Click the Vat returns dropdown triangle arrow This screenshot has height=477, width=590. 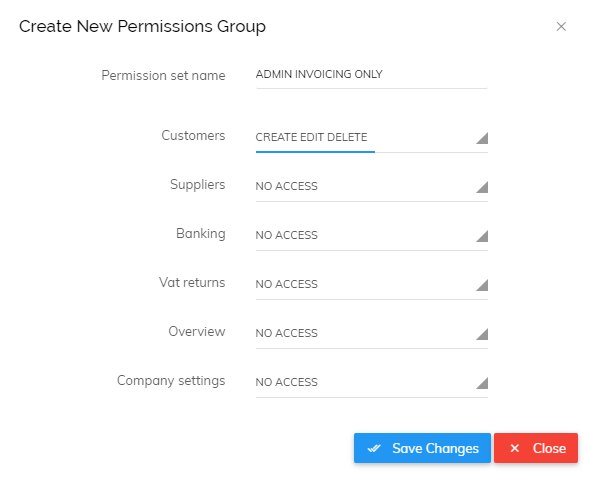482,285
